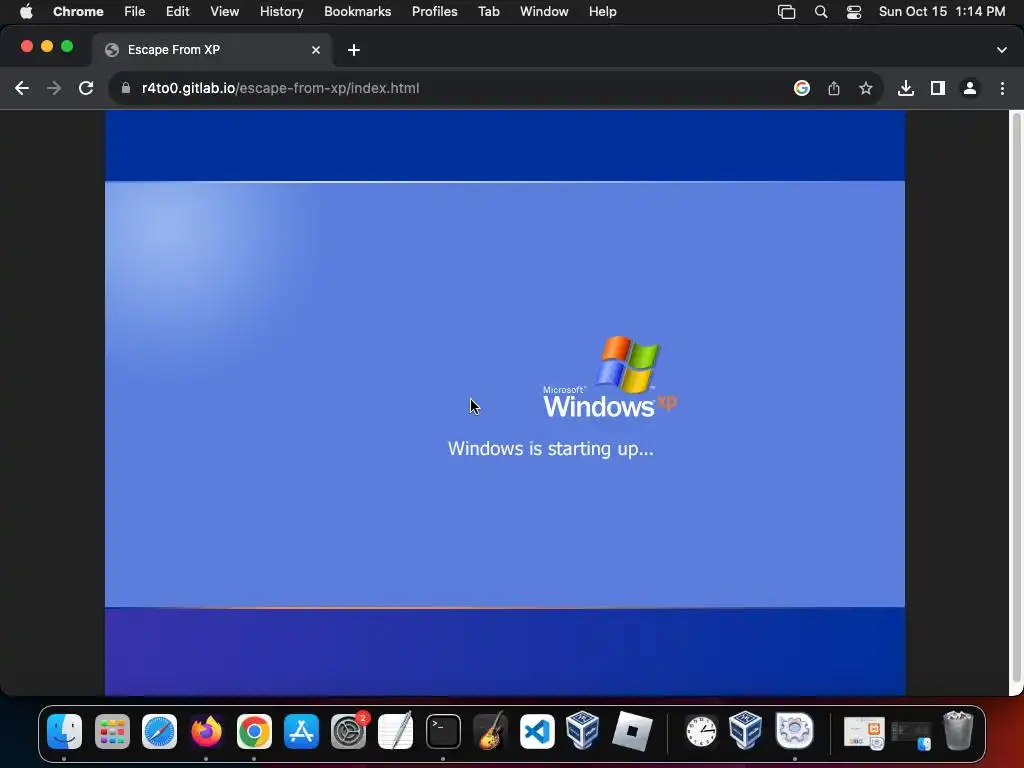Go back to the previous page

(x=22, y=88)
